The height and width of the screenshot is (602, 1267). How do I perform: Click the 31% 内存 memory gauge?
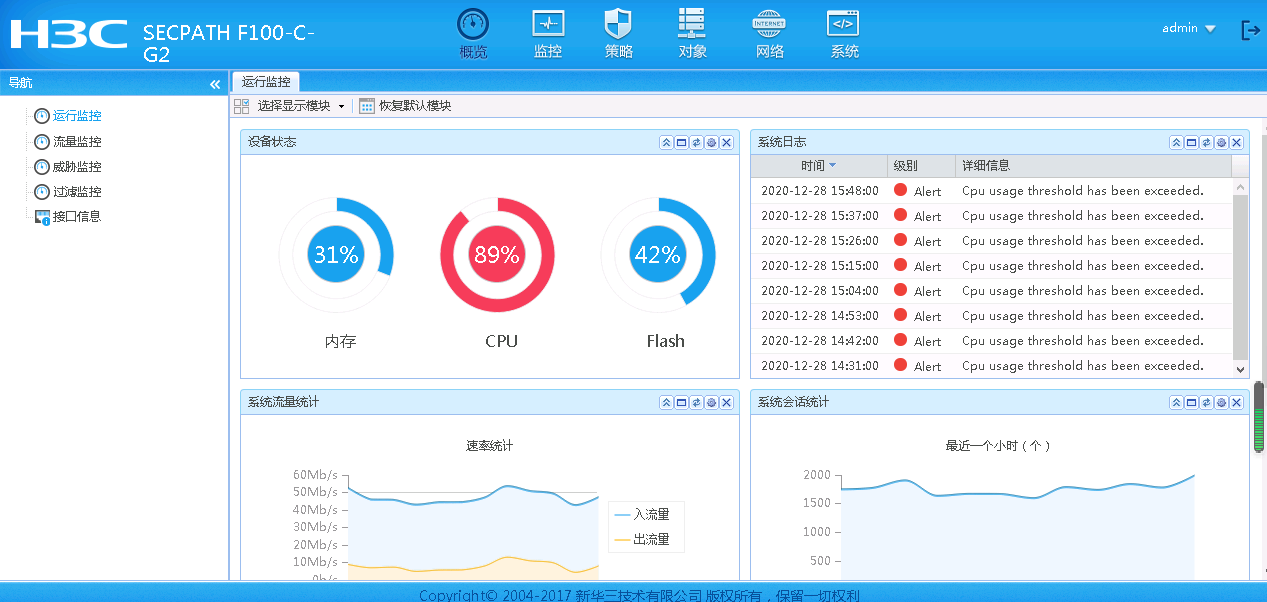click(x=337, y=254)
